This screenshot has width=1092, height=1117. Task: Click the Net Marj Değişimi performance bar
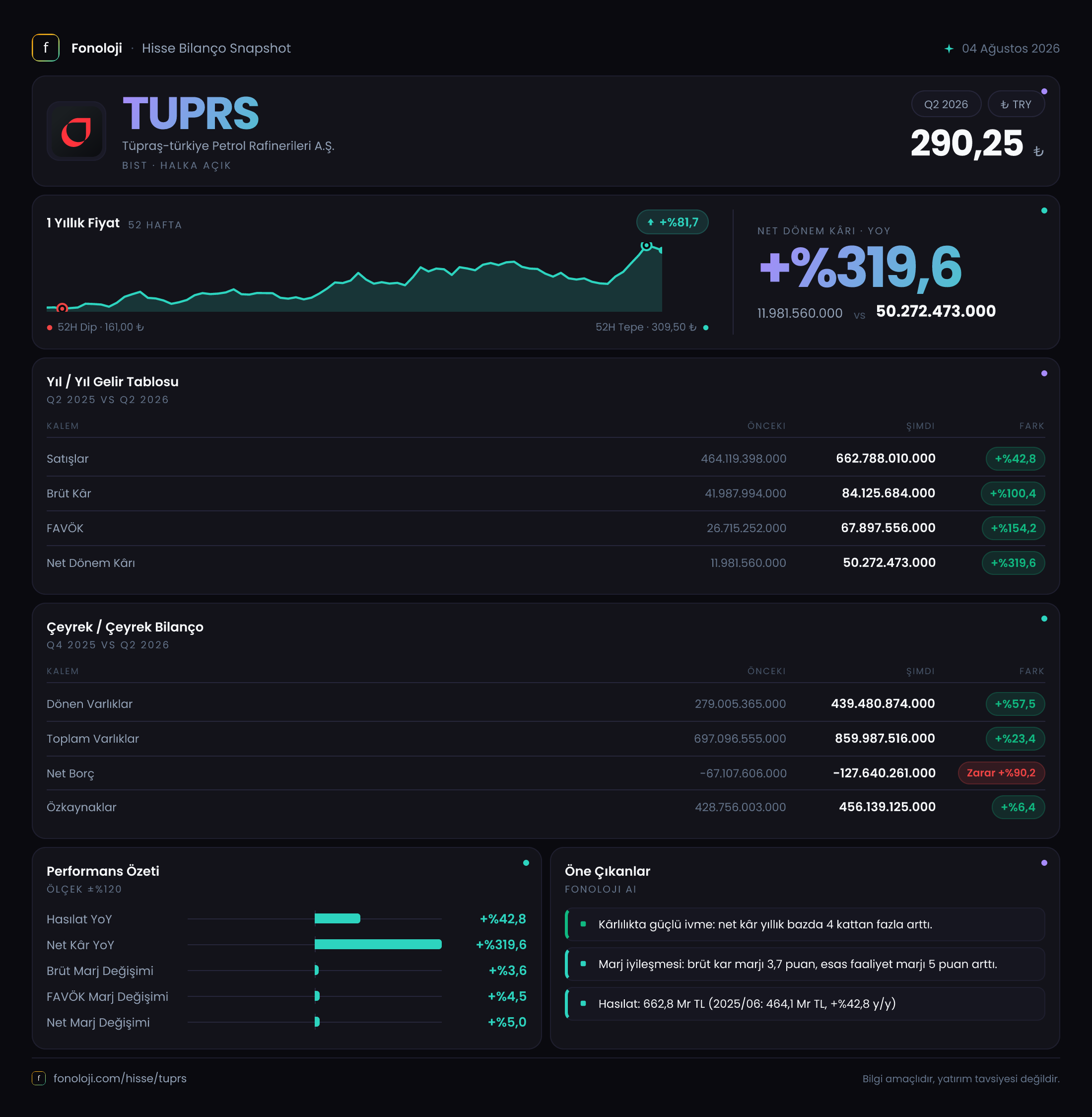click(317, 1022)
